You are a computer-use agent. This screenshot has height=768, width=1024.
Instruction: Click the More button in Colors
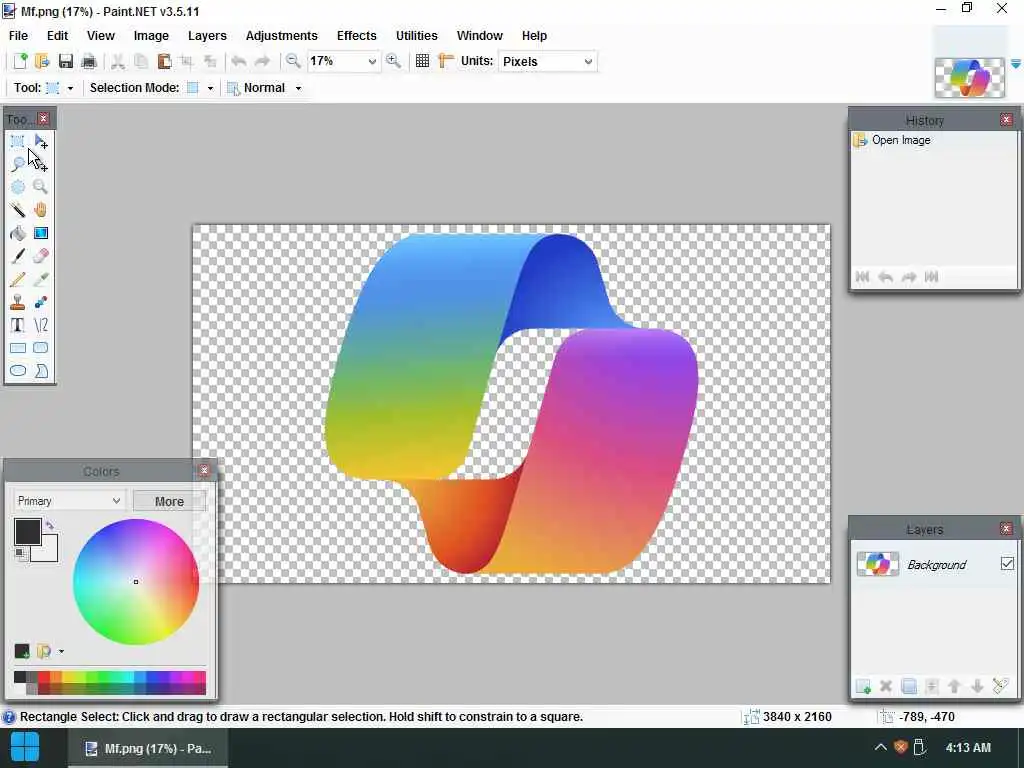[169, 502]
